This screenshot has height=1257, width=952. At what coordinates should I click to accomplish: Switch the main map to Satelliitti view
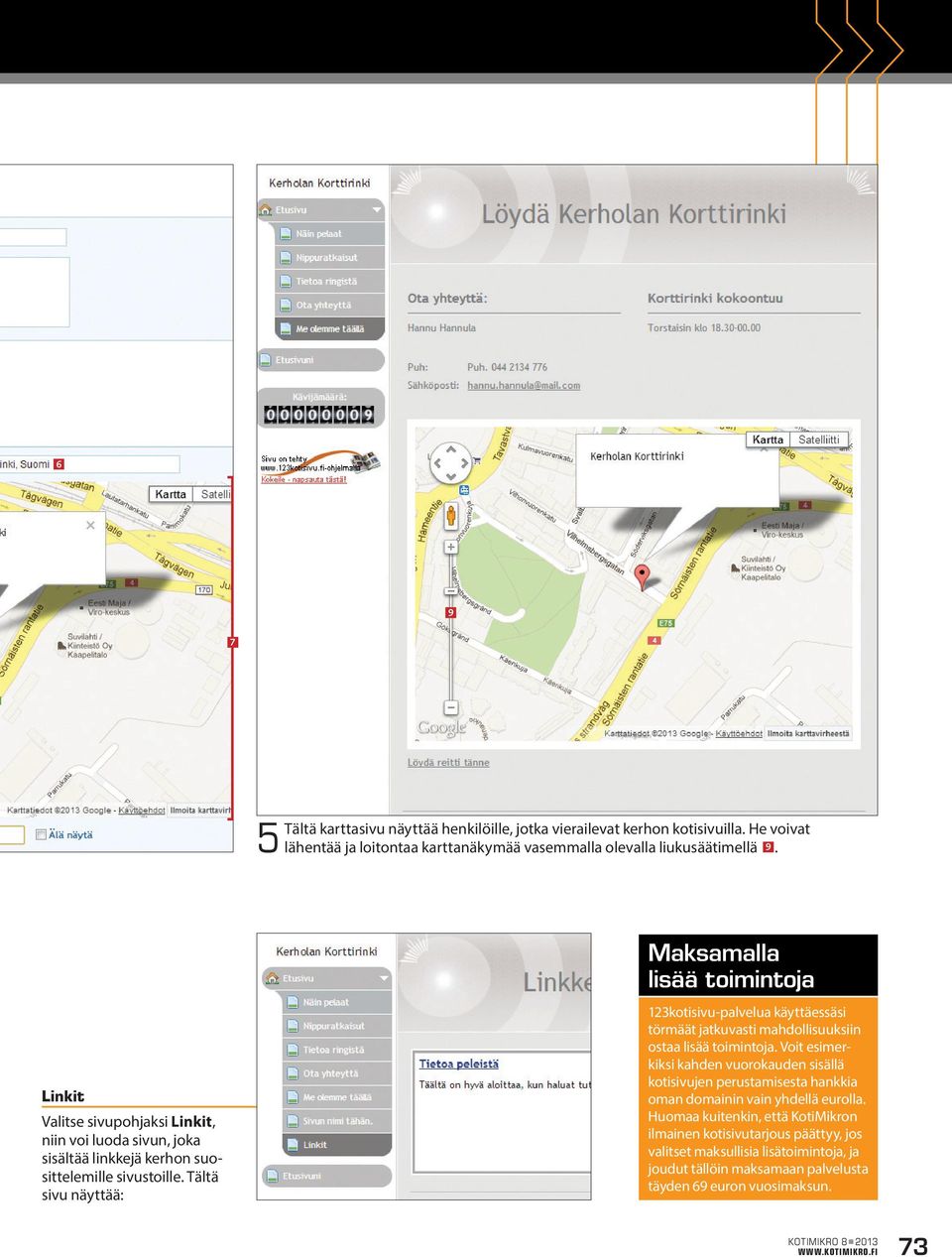[819, 440]
